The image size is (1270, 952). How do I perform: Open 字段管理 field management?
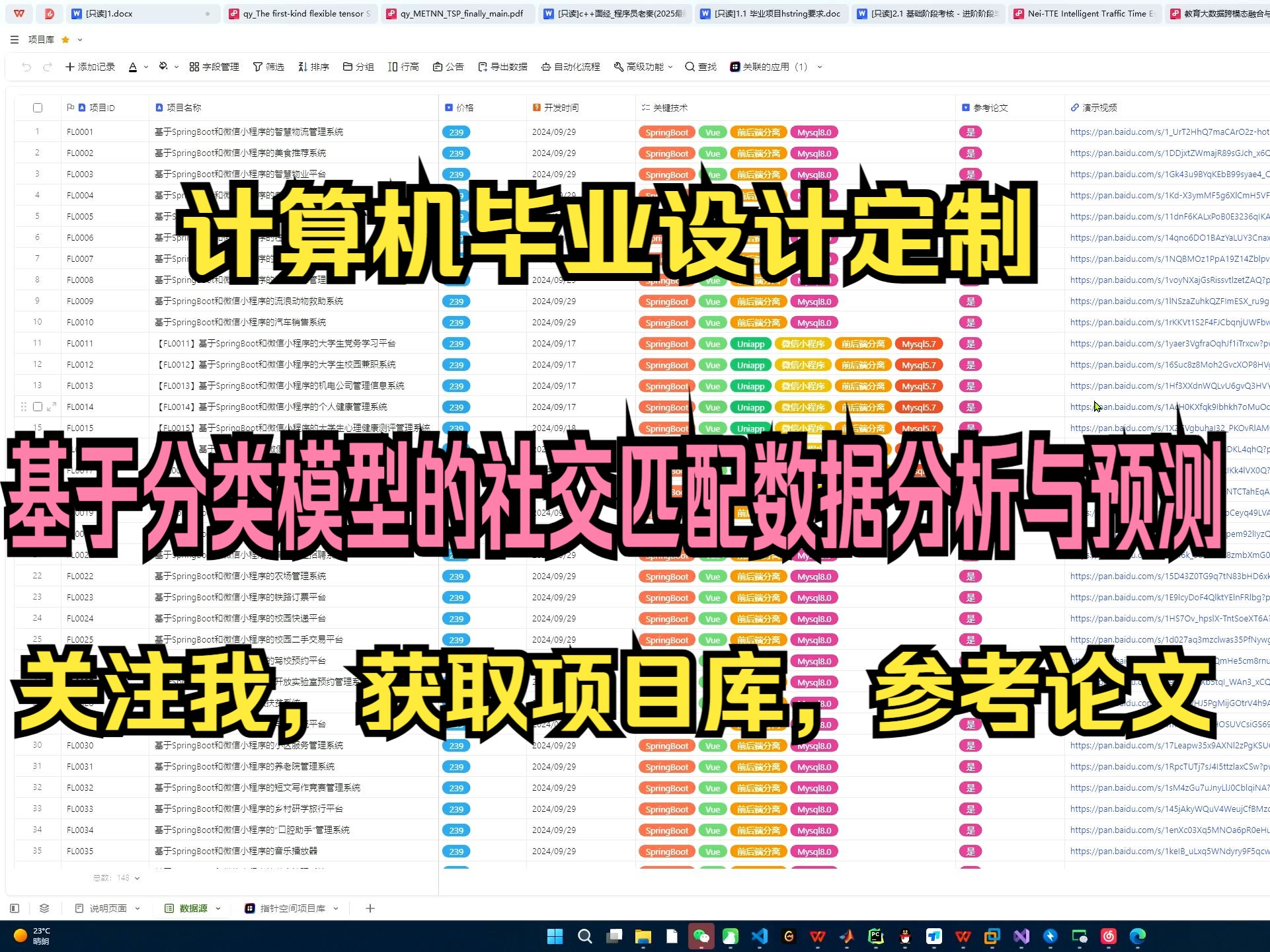pos(214,67)
